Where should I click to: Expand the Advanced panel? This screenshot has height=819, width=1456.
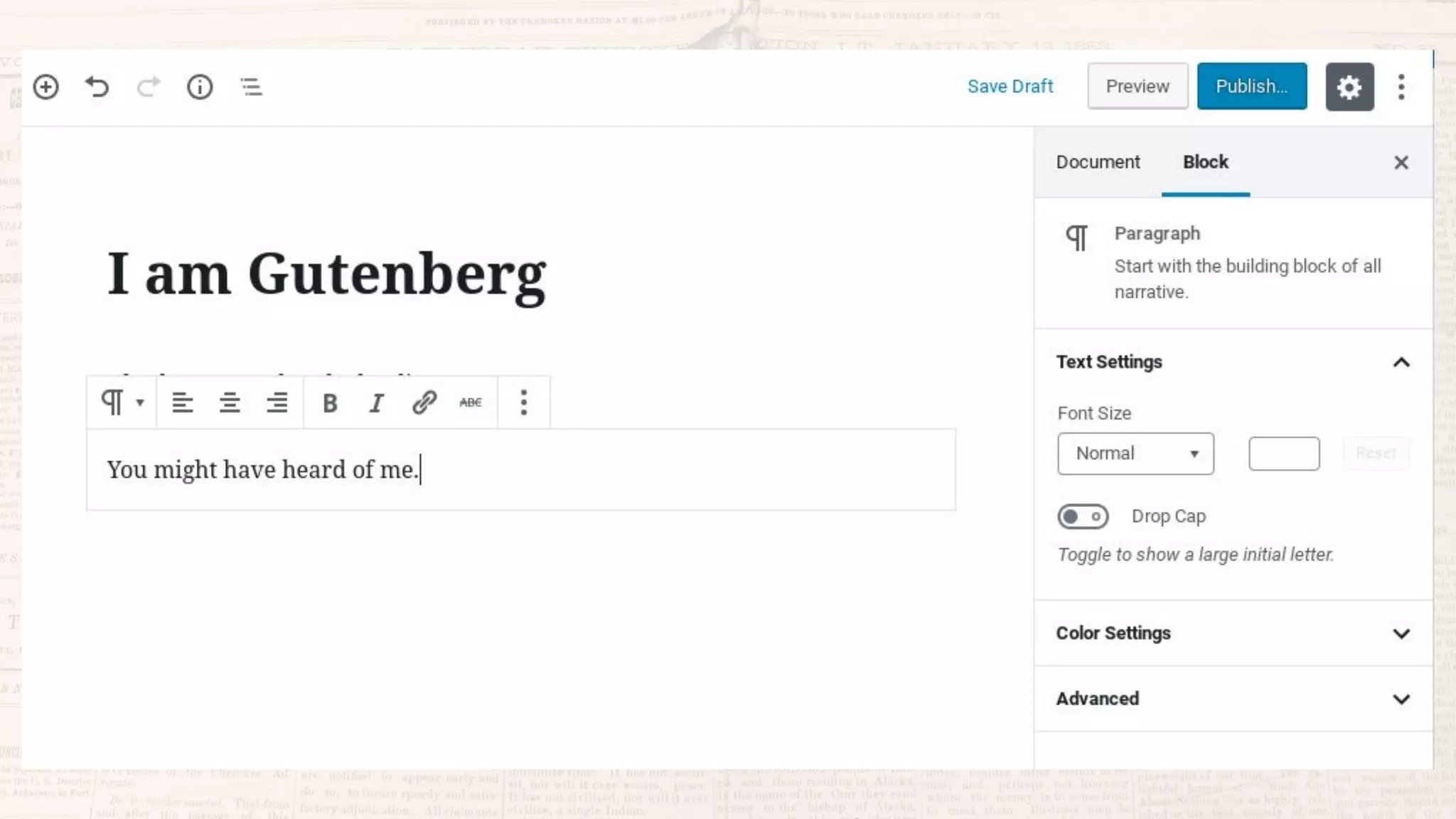[x=1233, y=699]
